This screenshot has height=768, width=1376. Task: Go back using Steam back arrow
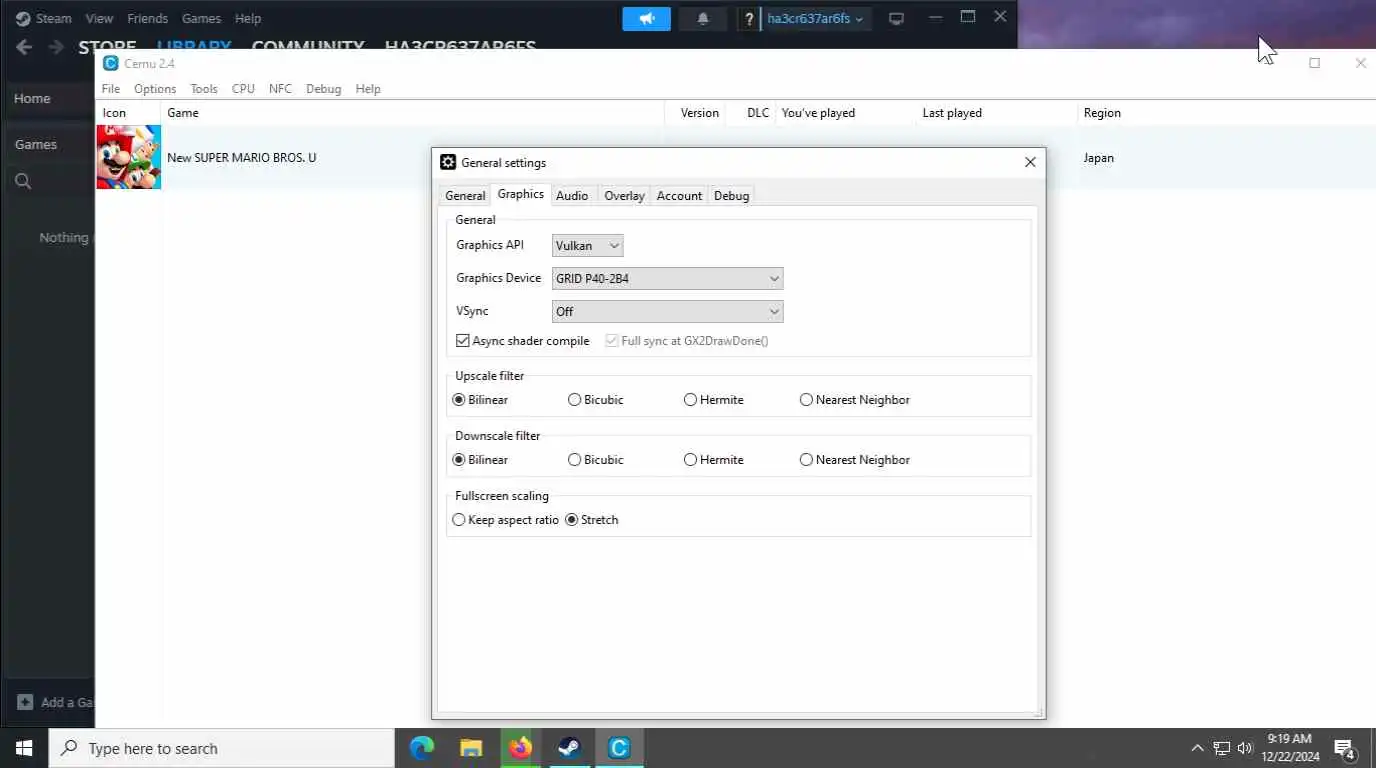tap(24, 47)
